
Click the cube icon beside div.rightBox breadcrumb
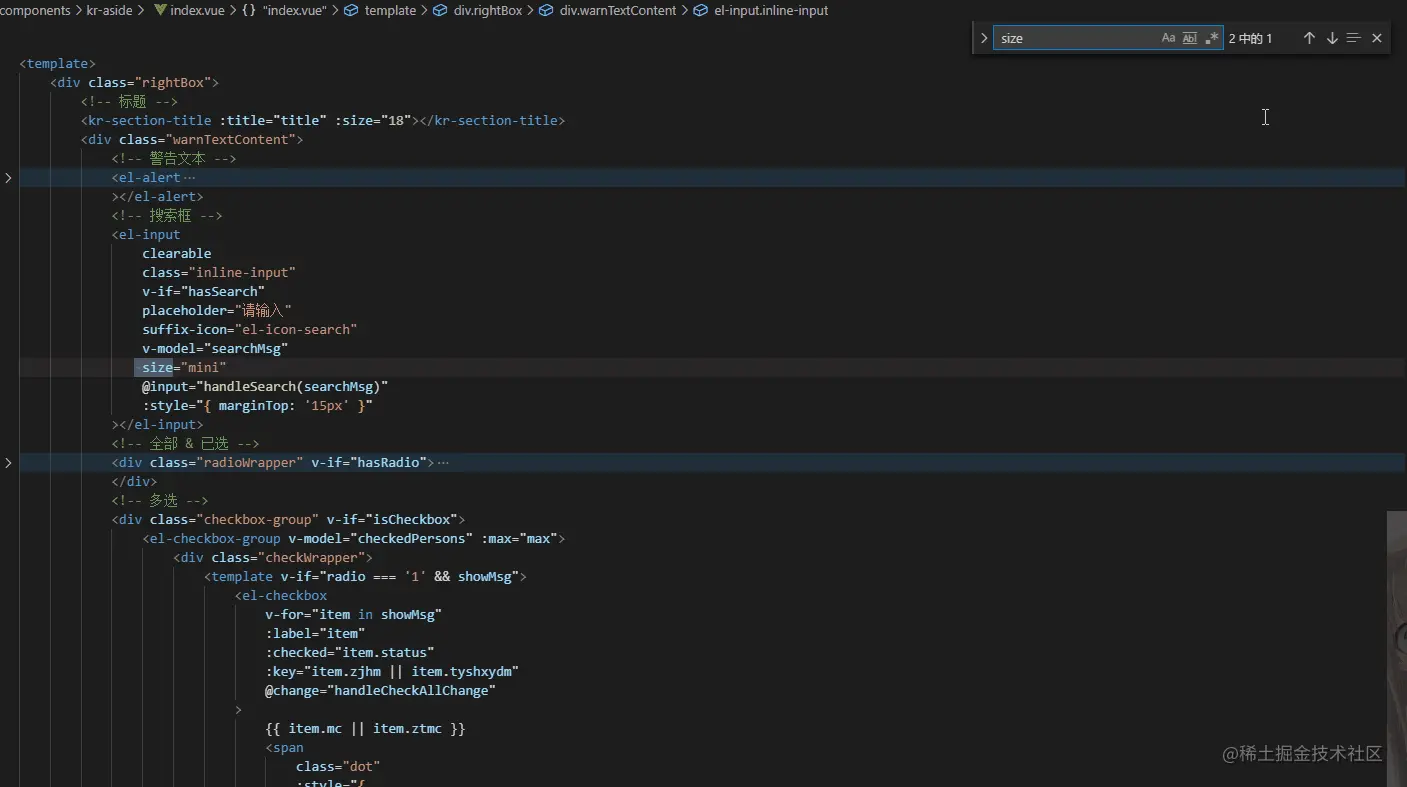click(x=440, y=10)
